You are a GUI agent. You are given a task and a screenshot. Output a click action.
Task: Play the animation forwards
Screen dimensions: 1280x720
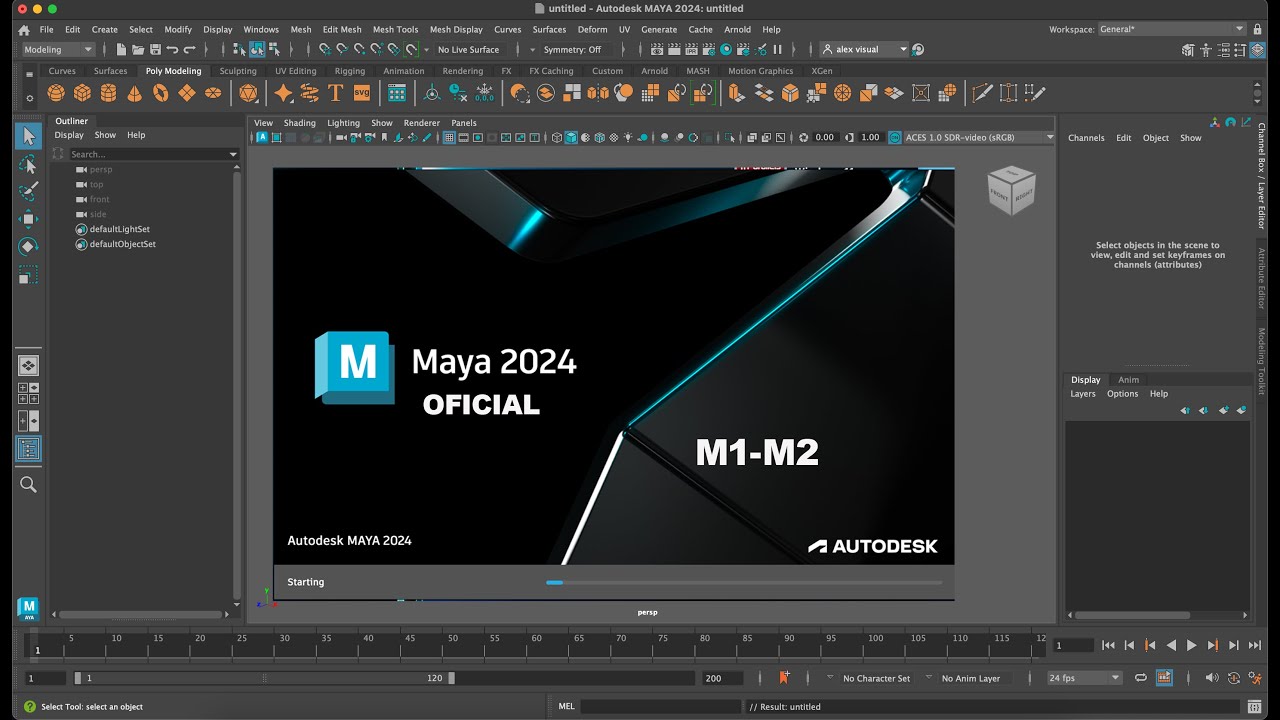click(x=1191, y=646)
